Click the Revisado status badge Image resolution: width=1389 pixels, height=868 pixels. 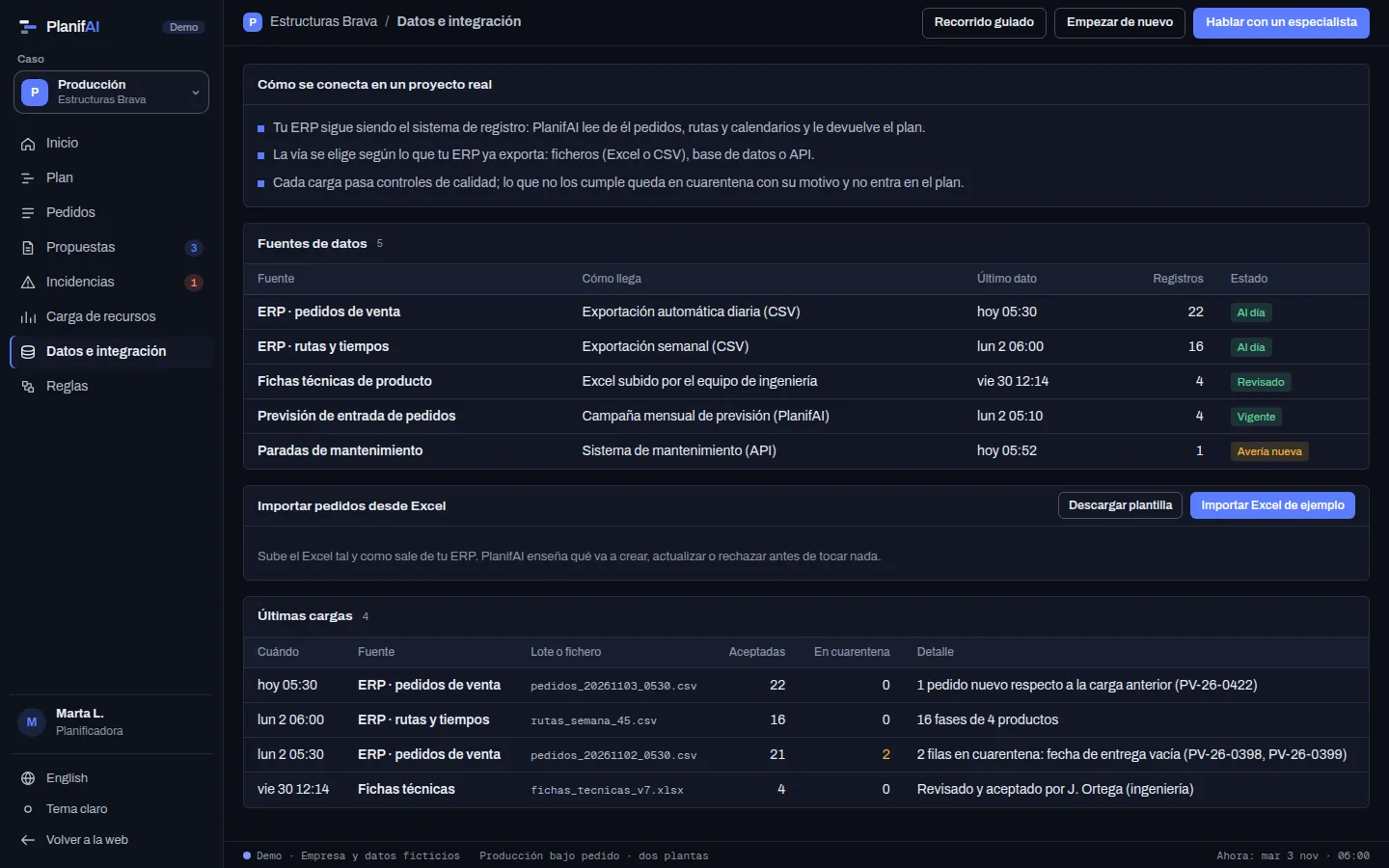1261,382
